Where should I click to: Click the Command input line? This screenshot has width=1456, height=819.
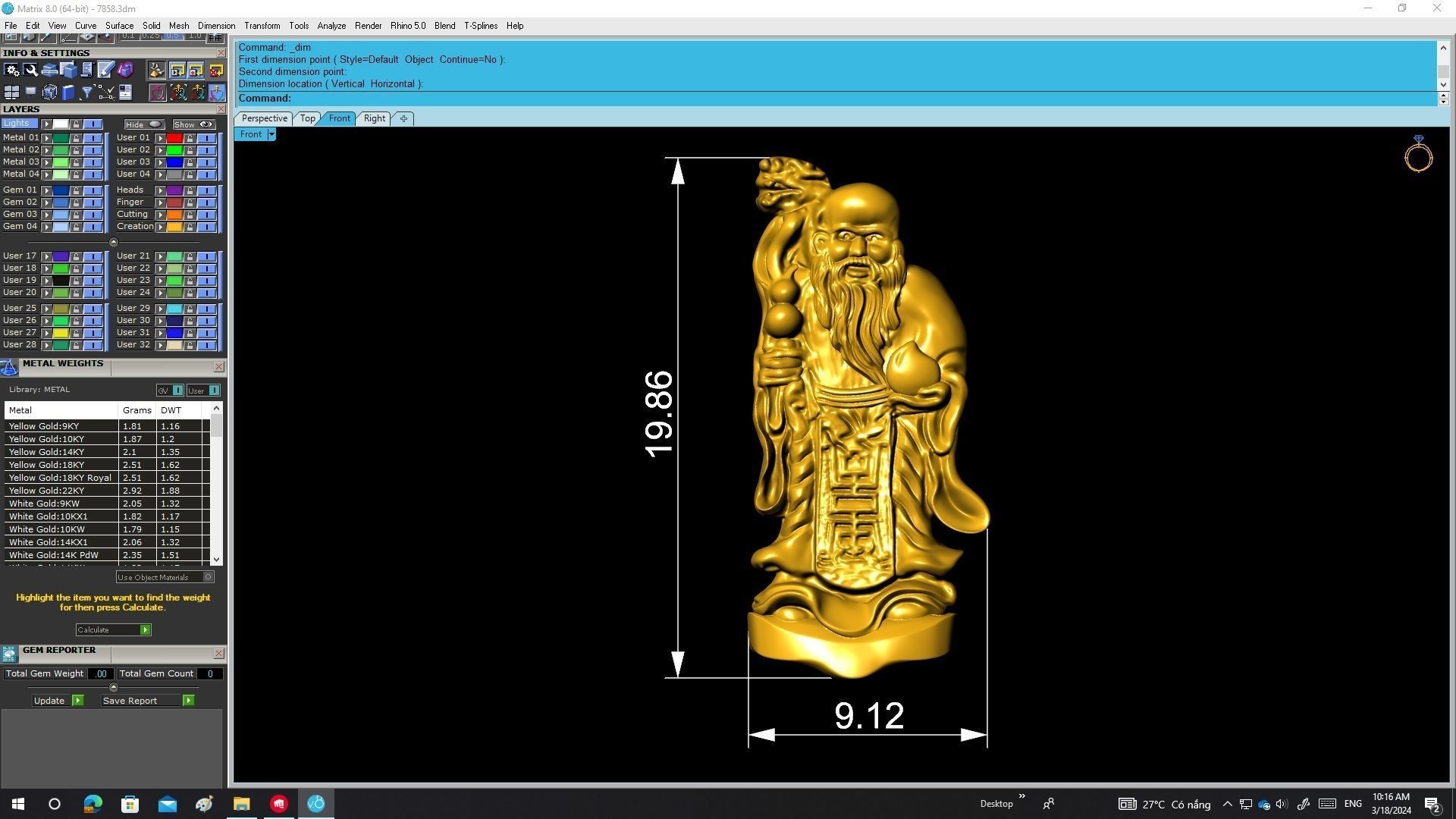click(x=837, y=99)
